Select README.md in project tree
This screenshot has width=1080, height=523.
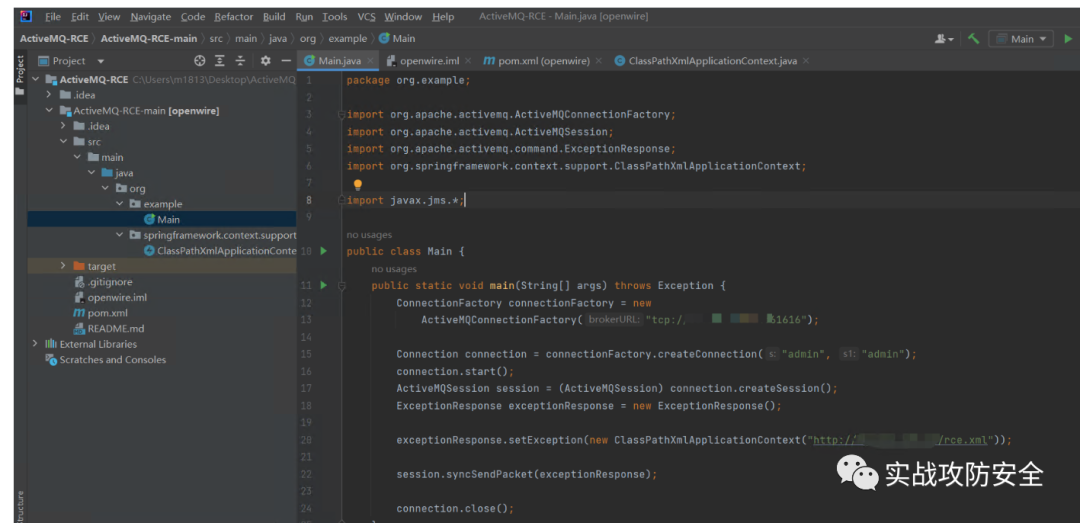pyautogui.click(x=109, y=329)
